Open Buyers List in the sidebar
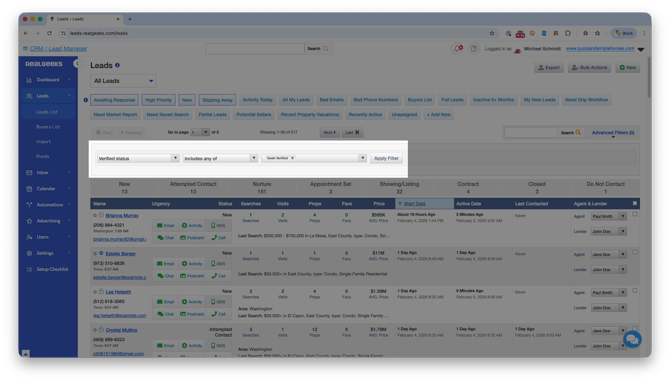The image size is (670, 382). coord(48,127)
